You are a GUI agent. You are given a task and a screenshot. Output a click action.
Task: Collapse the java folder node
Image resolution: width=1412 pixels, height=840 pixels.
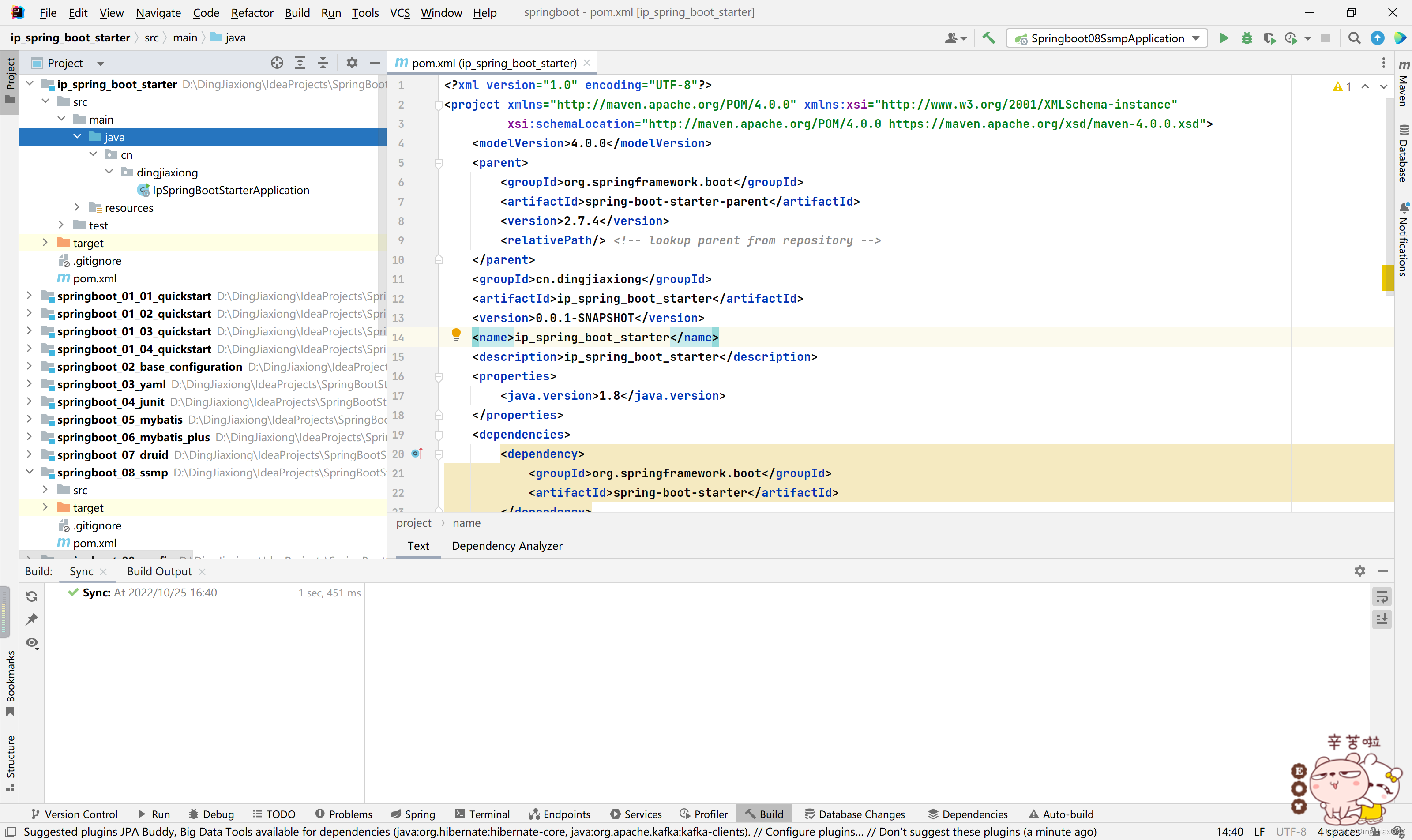(77, 136)
